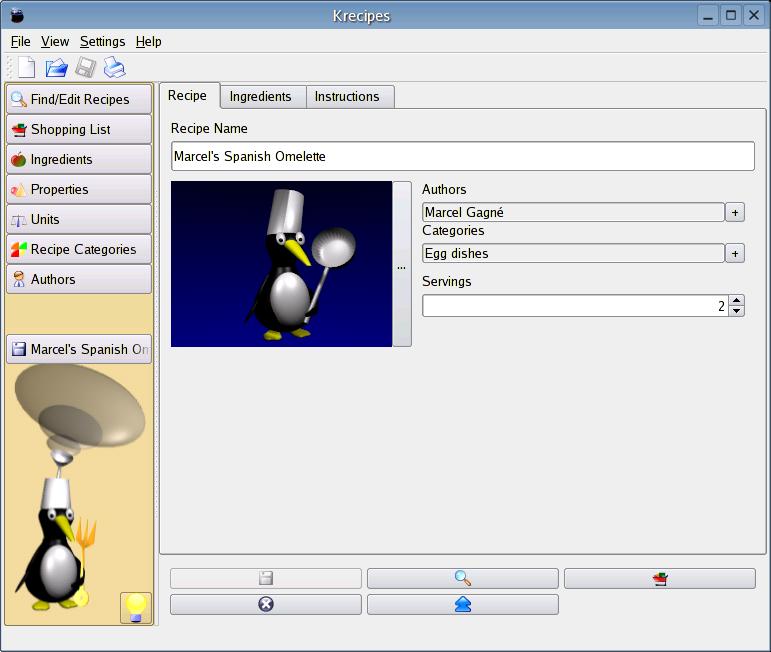Open the Find/Edit Recipes panel
Viewport: 771px width, 652px height.
(79, 99)
